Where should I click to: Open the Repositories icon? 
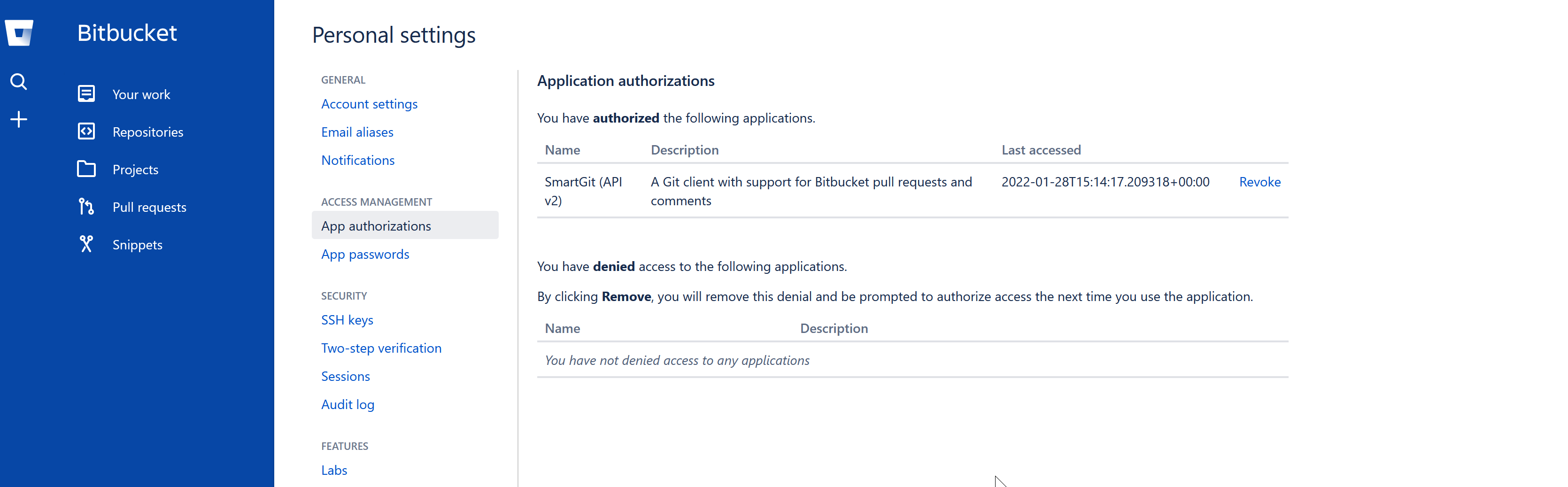point(86,131)
